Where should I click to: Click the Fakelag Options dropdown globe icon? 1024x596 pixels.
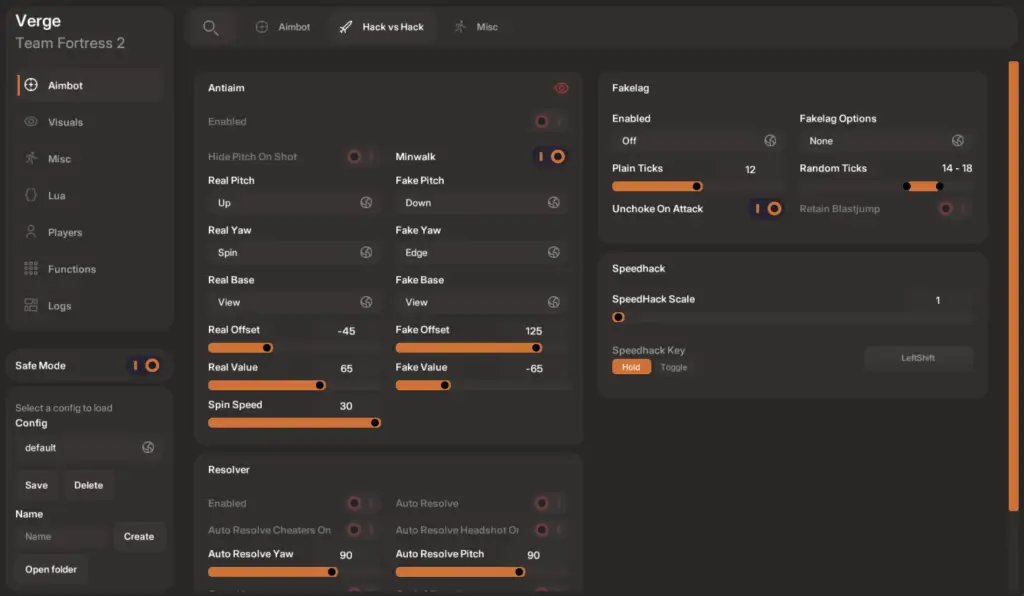tap(958, 140)
